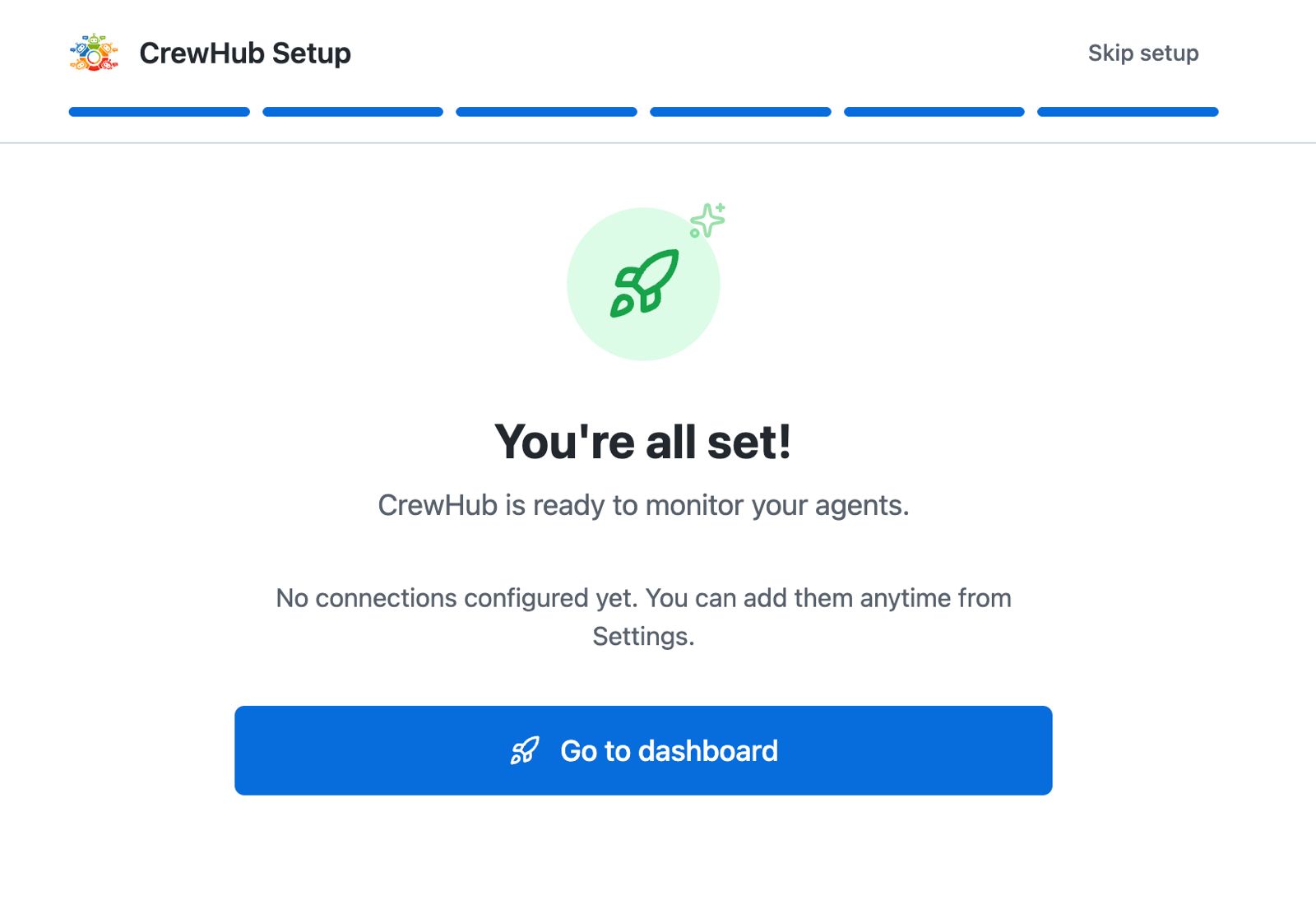Screen dimensions: 1316x923
Task: Skip setup using the top-right link
Action: [x=1144, y=53]
